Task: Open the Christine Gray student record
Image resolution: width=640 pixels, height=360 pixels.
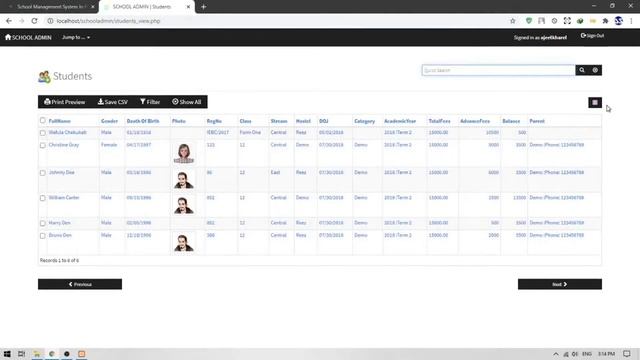Action: point(64,145)
